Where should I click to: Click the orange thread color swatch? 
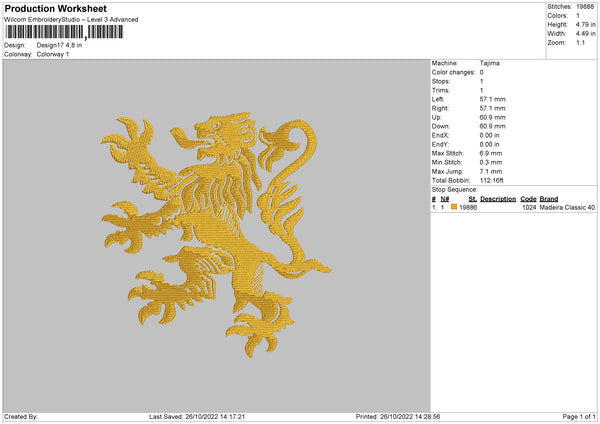[454, 207]
